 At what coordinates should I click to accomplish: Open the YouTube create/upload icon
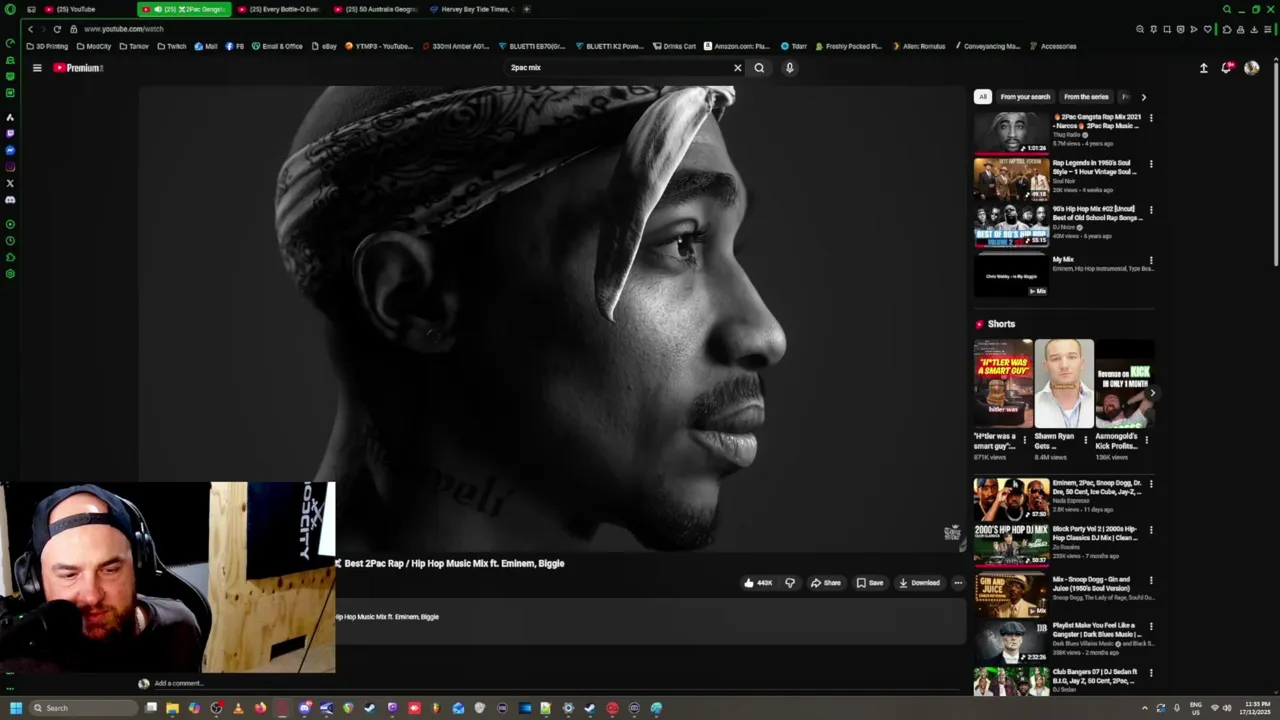point(1204,68)
